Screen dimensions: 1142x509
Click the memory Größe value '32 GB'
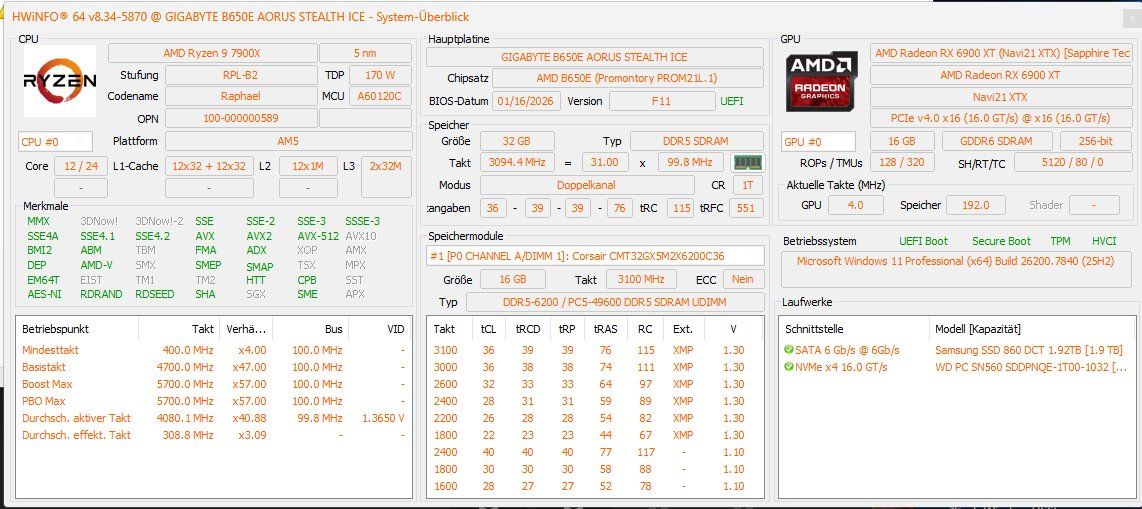(517, 141)
